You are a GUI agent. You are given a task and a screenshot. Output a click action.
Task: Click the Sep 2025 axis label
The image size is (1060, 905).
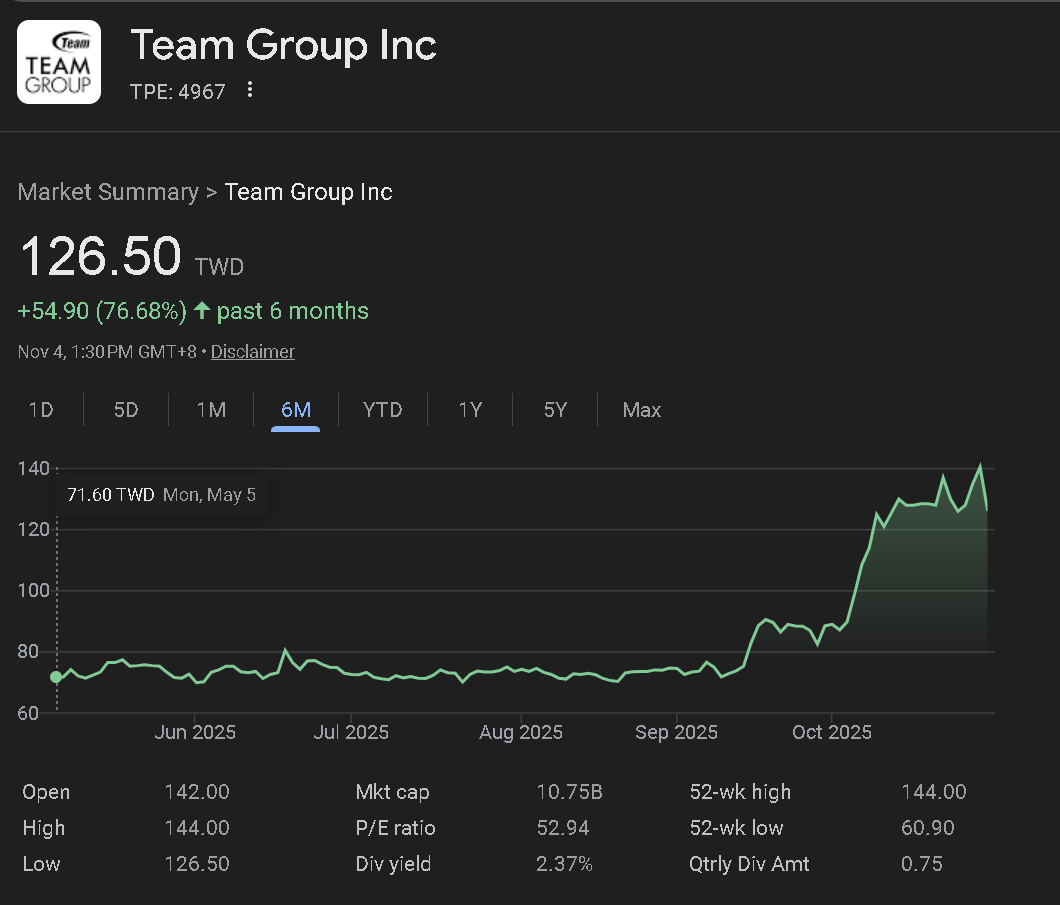[x=676, y=732]
